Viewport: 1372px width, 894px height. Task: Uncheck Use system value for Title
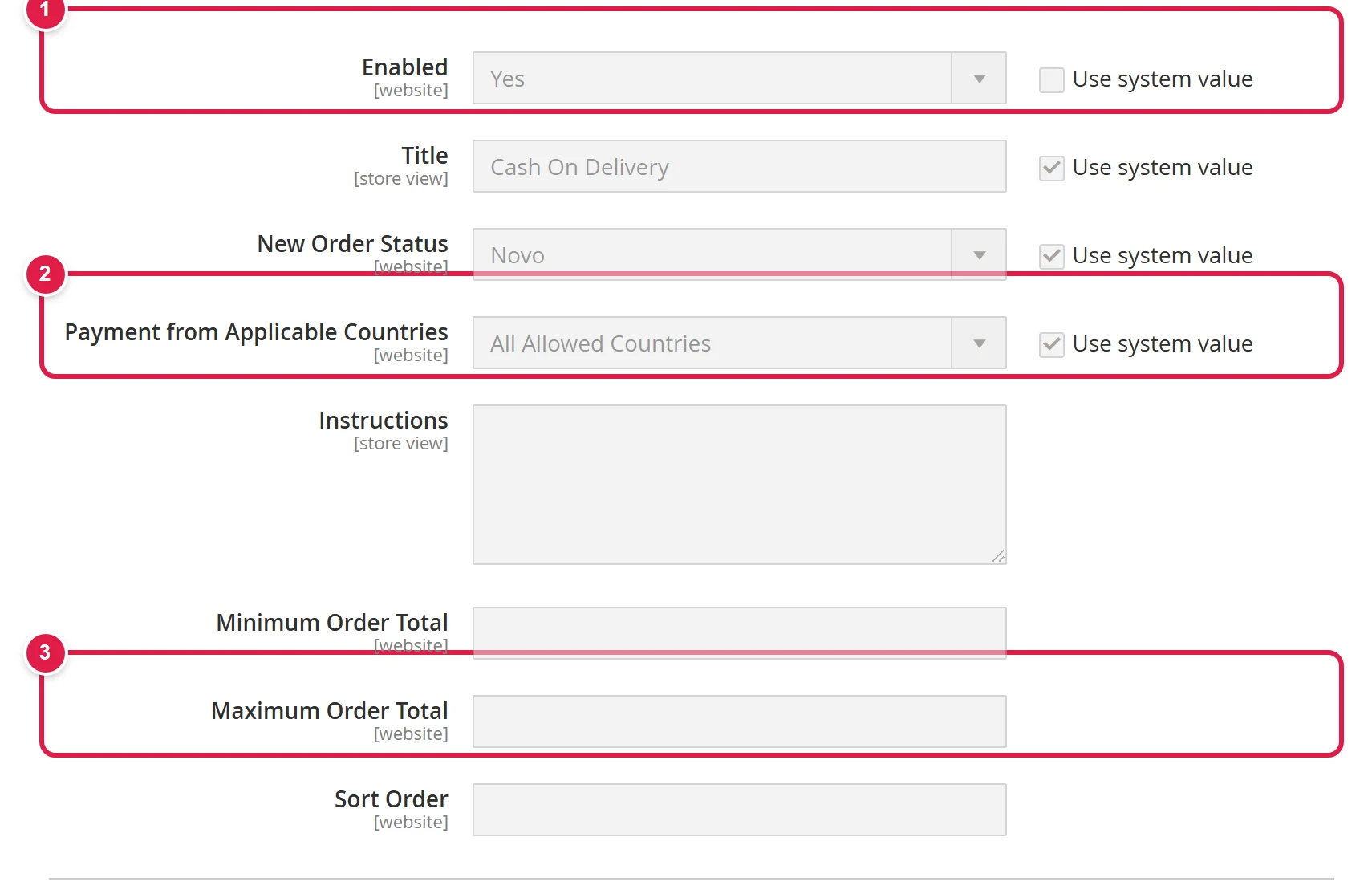coord(1051,168)
